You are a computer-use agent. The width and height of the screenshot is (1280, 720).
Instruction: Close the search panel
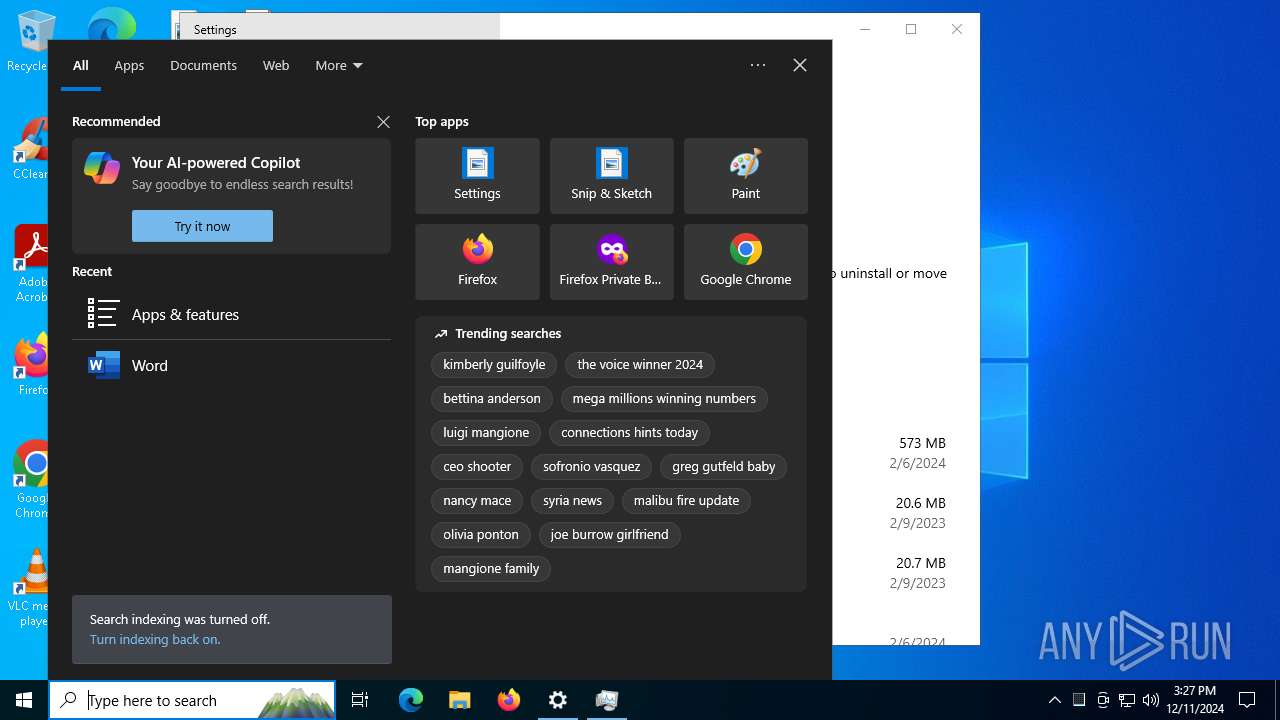800,65
